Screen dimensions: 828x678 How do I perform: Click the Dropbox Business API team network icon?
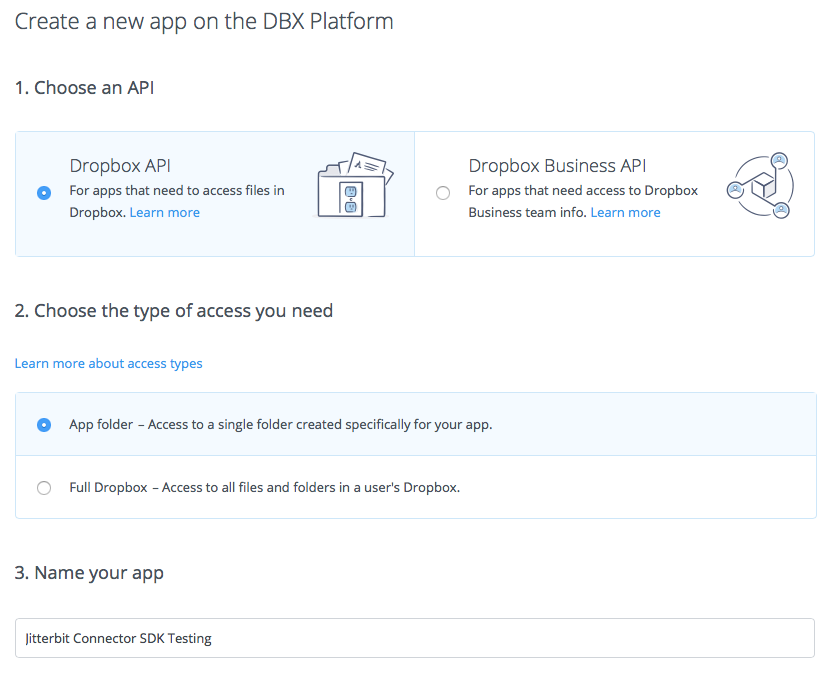coord(758,186)
